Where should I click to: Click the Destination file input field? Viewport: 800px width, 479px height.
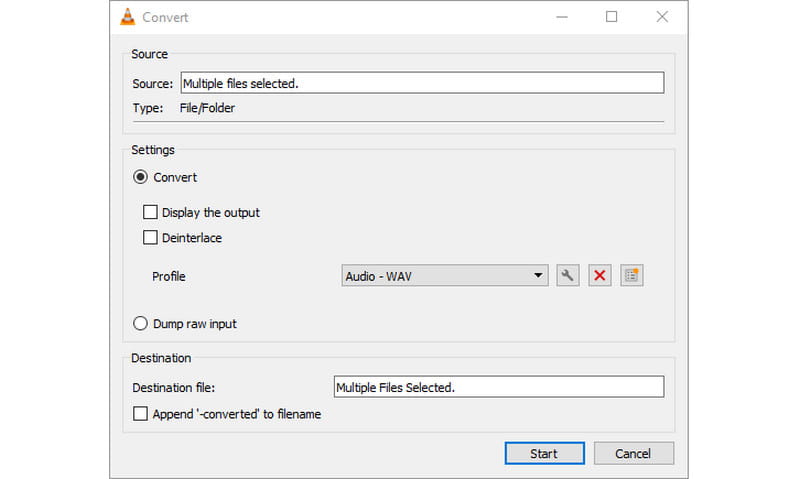[499, 387]
